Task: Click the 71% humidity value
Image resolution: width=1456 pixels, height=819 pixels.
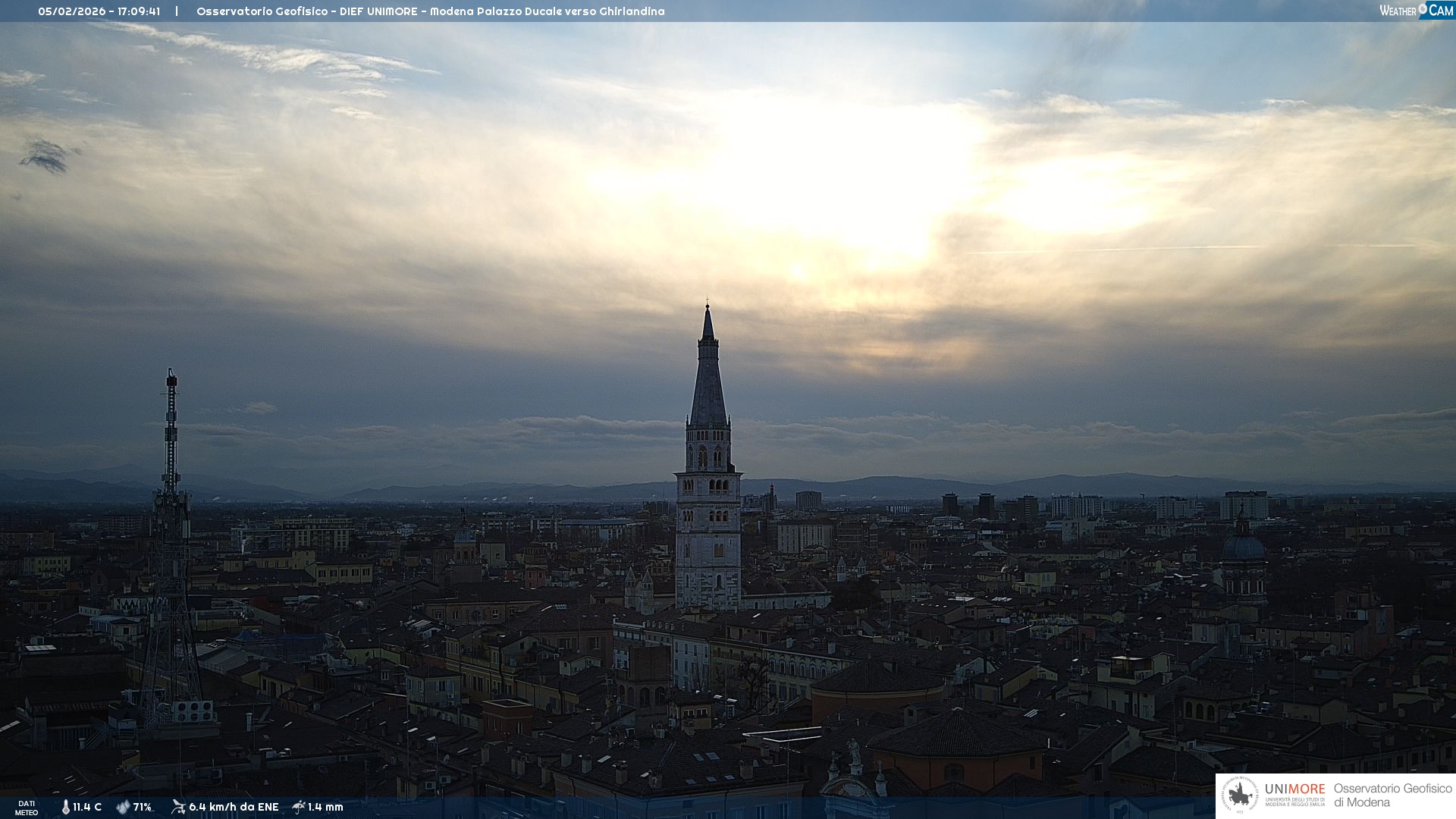Action: [x=143, y=807]
